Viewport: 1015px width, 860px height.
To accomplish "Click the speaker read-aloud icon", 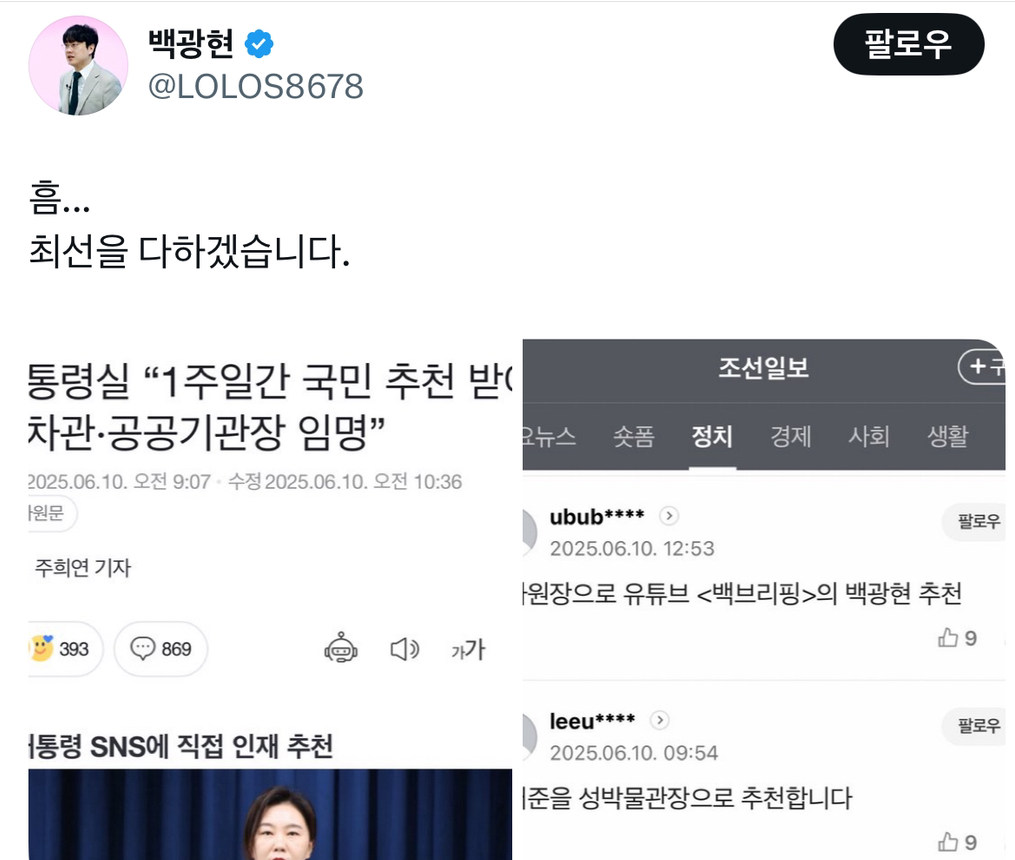I will (x=405, y=649).
